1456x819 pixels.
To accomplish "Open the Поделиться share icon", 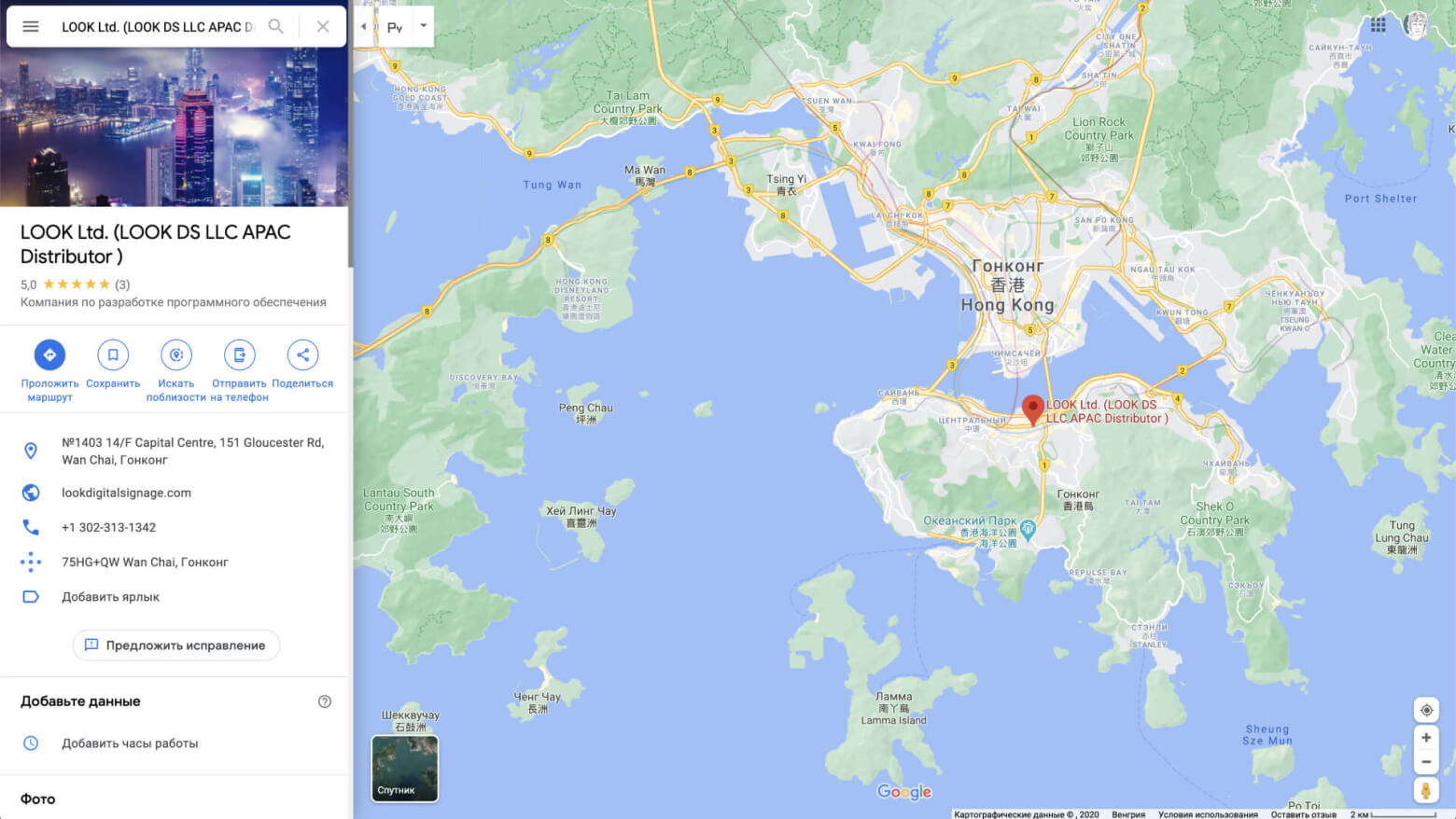I will coord(302,354).
